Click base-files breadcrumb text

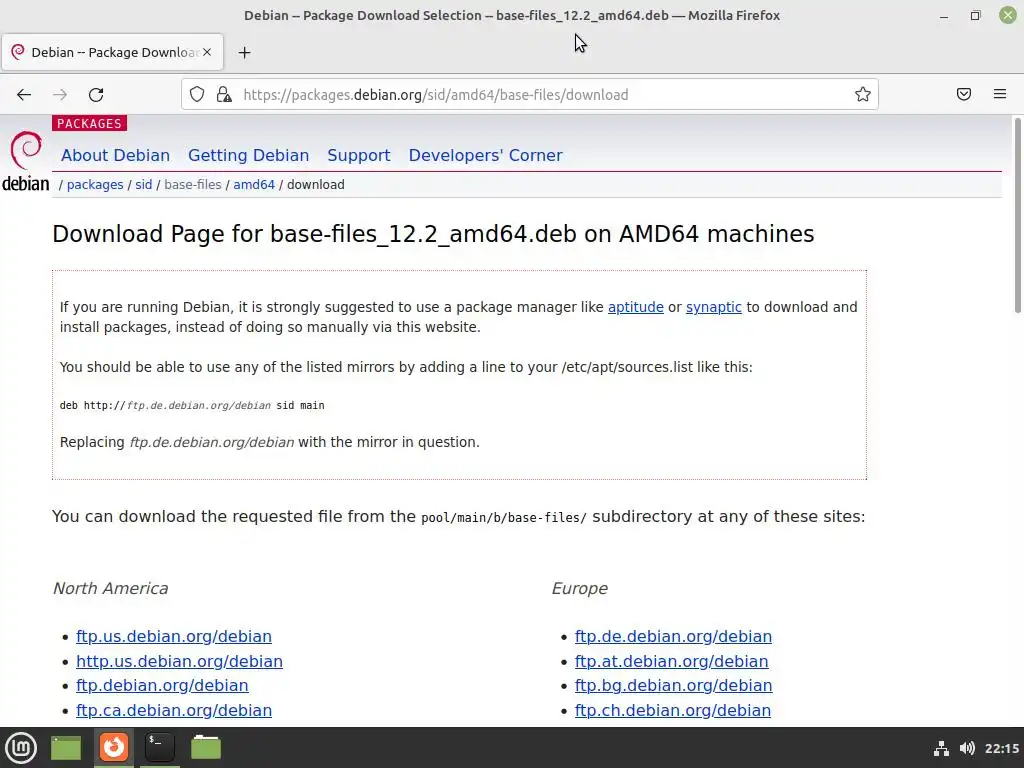193,185
